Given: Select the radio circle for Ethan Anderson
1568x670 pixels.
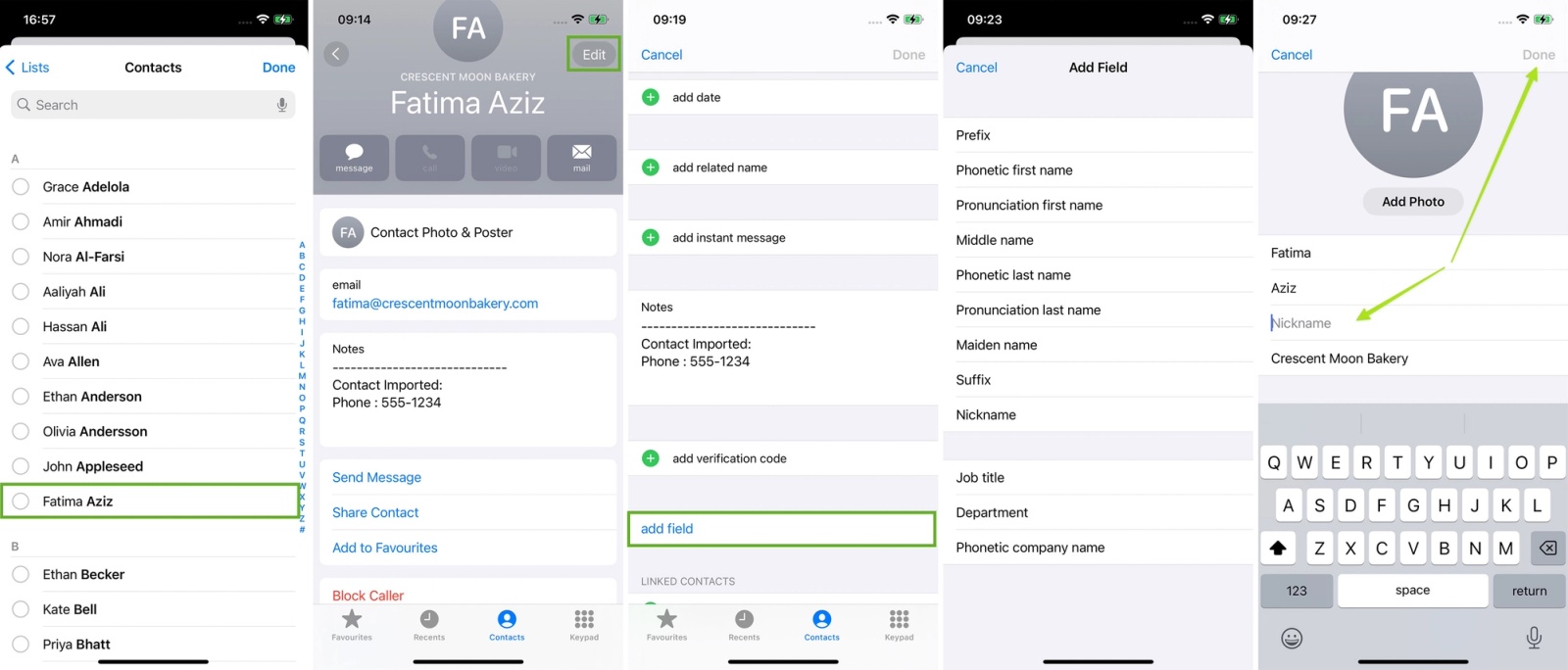Looking at the screenshot, I should click(x=21, y=396).
